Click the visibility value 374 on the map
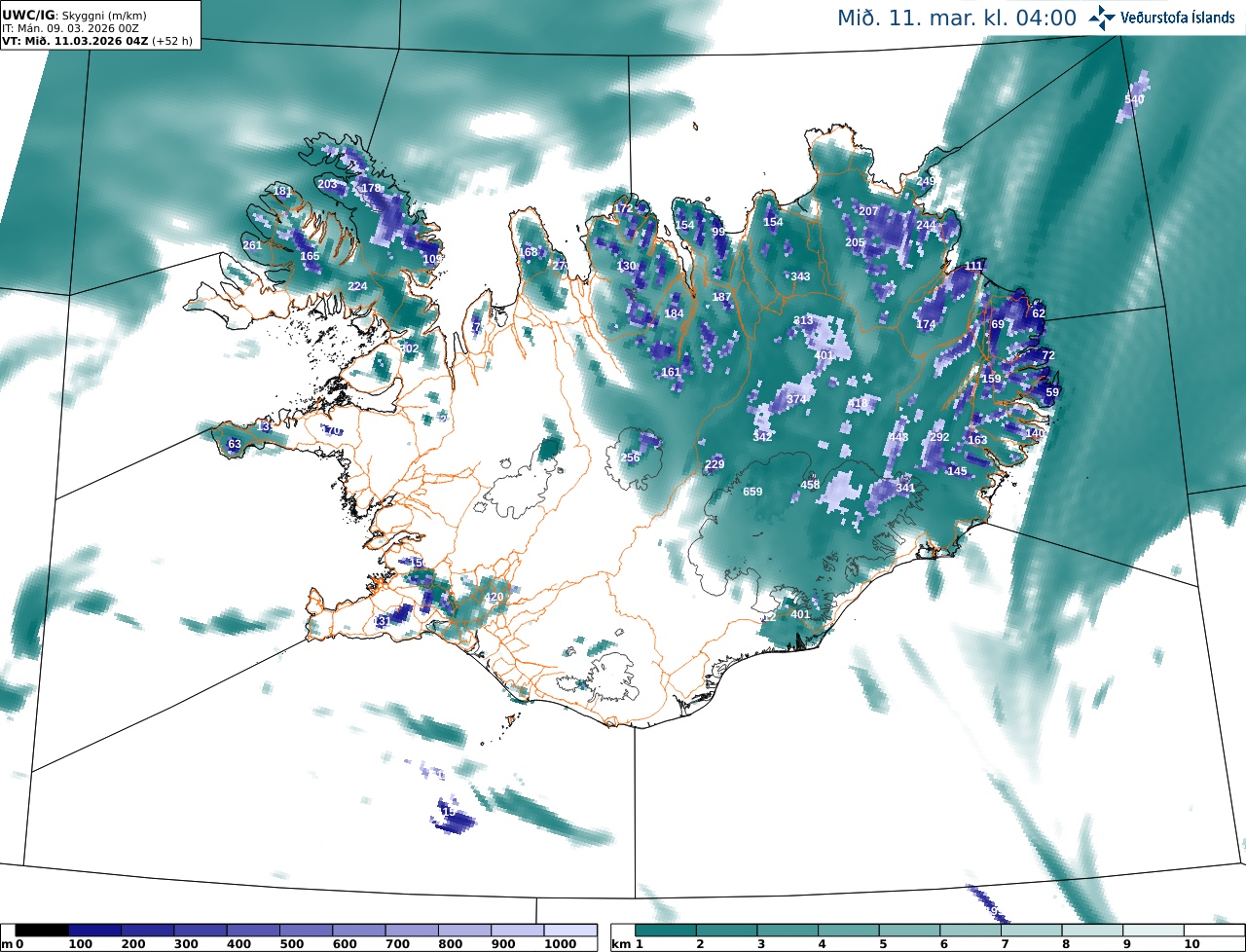 (796, 399)
